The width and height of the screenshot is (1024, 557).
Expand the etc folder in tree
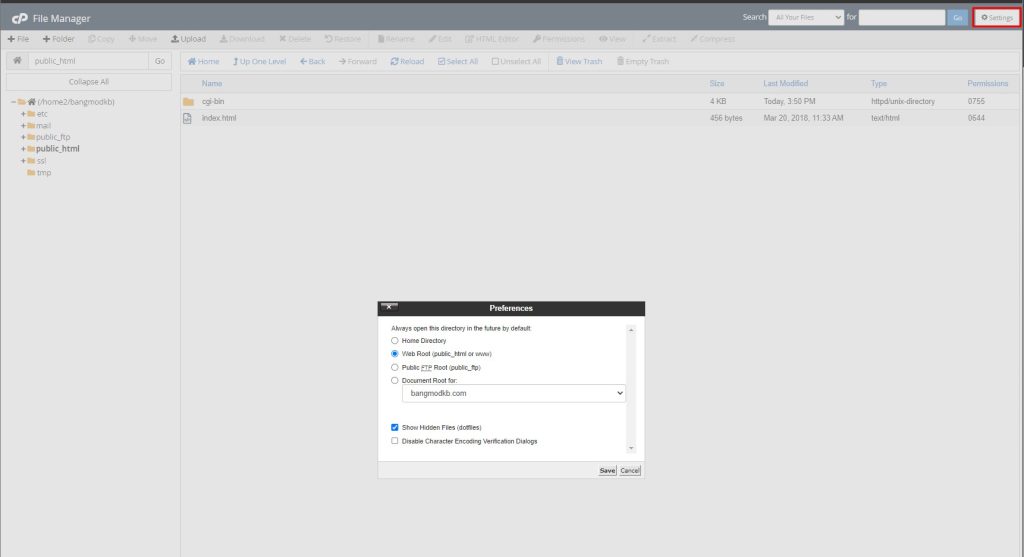23,114
